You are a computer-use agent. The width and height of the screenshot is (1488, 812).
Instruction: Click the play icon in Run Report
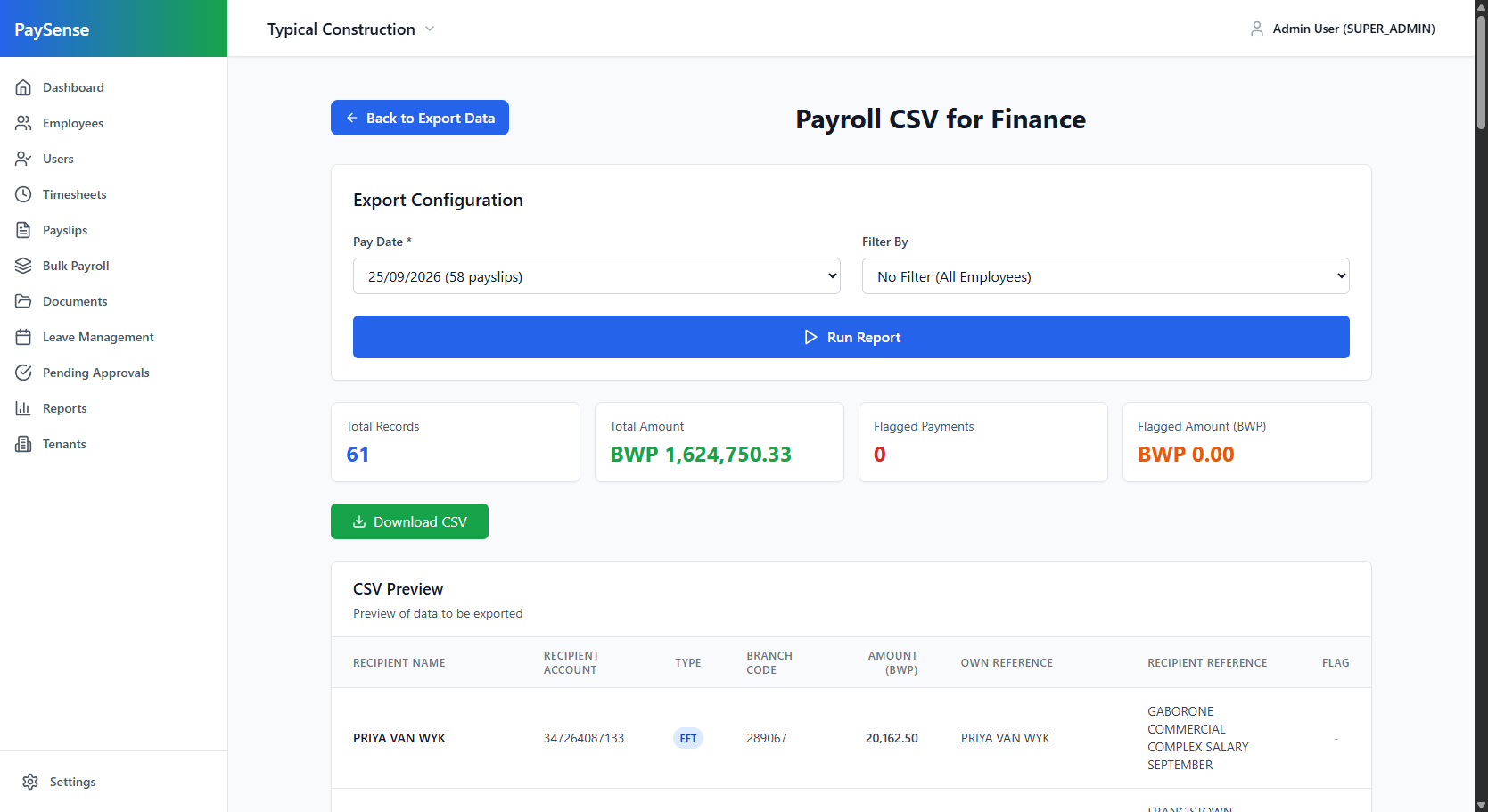[810, 337]
